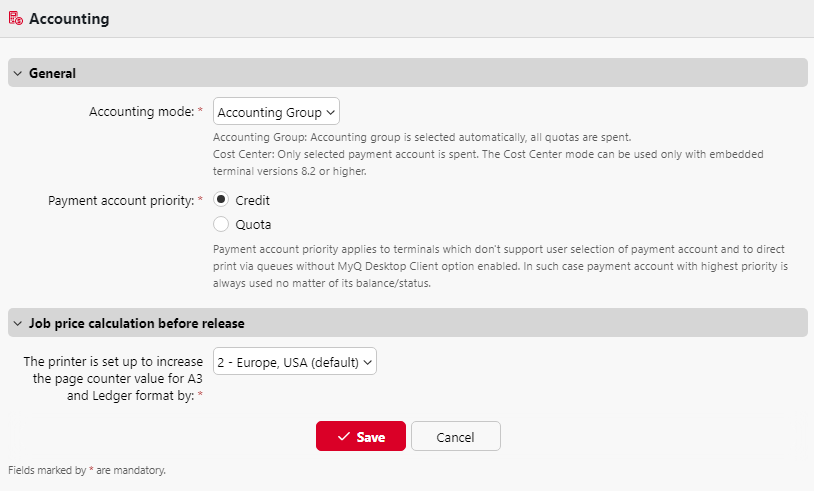The height and width of the screenshot is (491, 814).
Task: Open the Accounting mode dropdown
Action: point(277,112)
